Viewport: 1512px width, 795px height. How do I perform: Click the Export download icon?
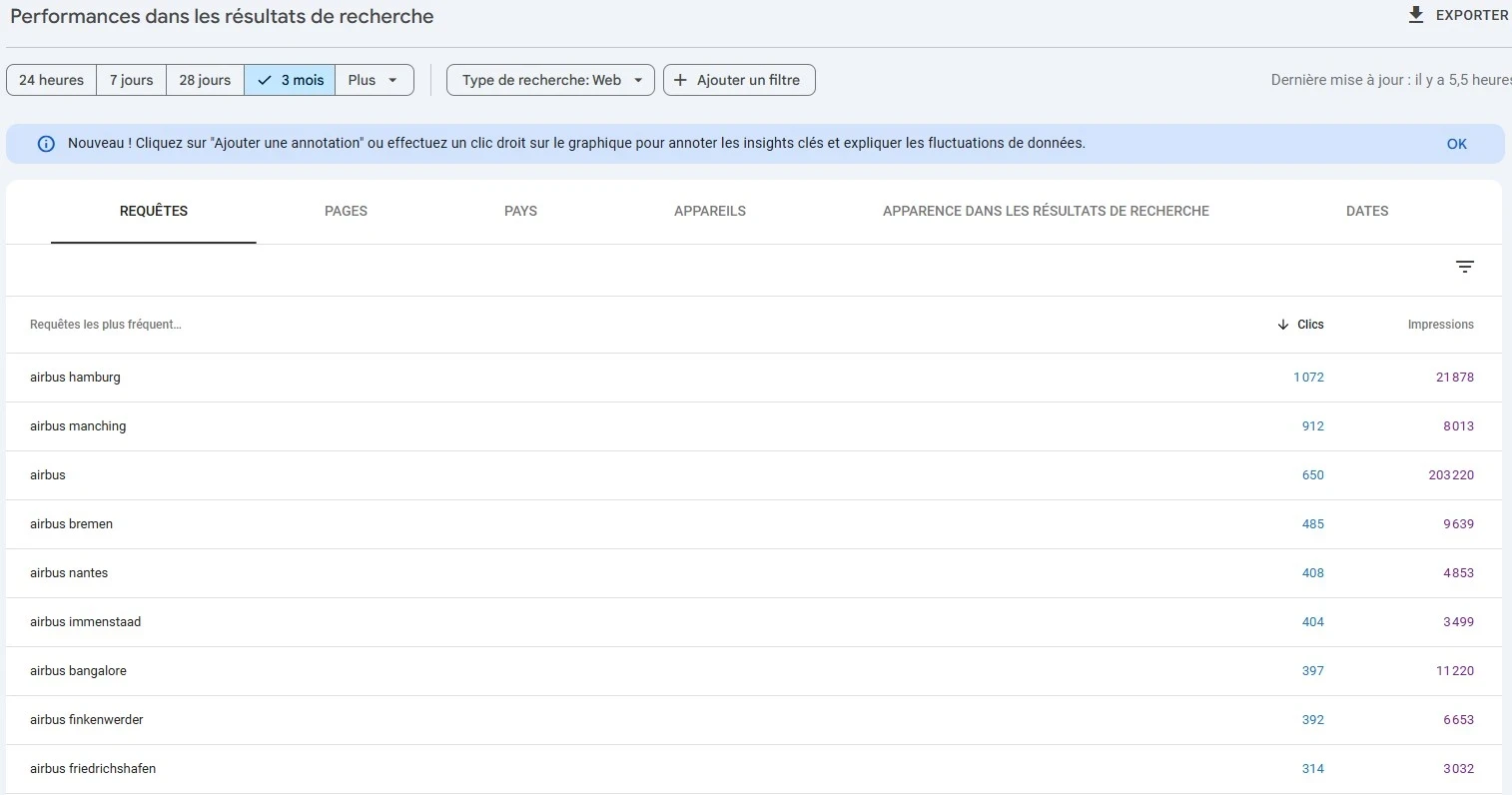coord(1415,14)
